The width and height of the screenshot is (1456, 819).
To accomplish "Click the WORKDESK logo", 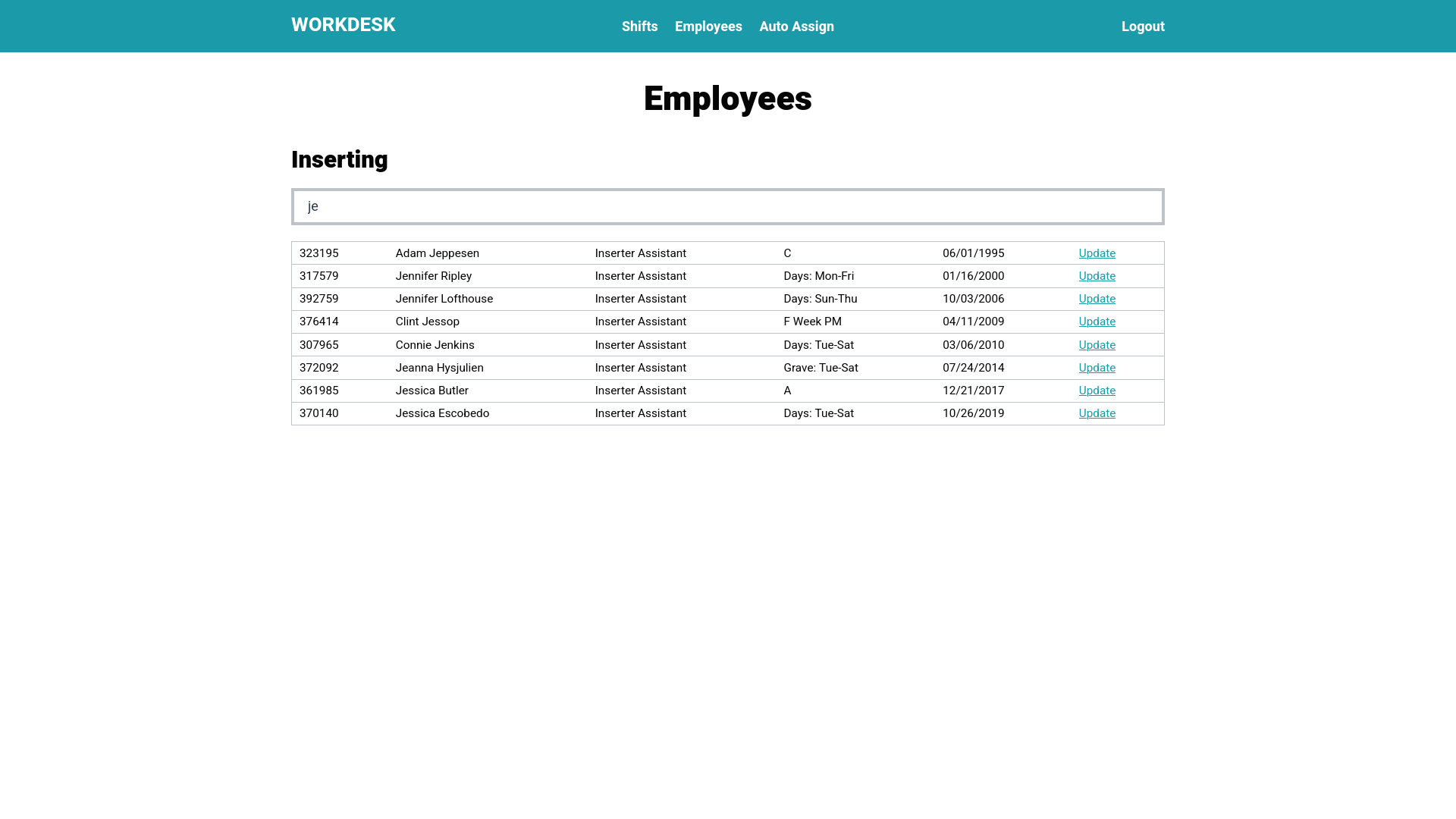I will point(343,25).
